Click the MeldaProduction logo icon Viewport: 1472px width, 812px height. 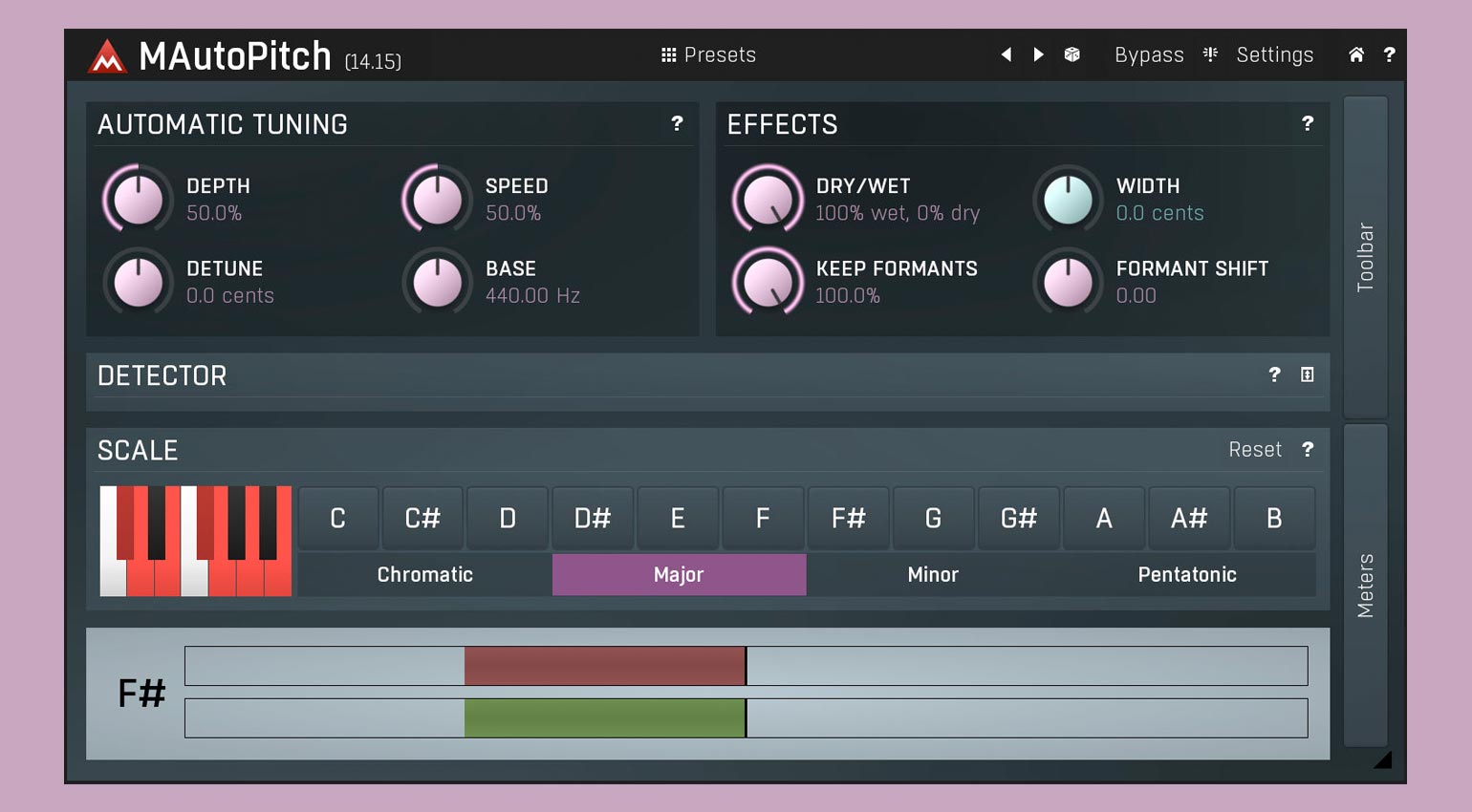[x=107, y=56]
